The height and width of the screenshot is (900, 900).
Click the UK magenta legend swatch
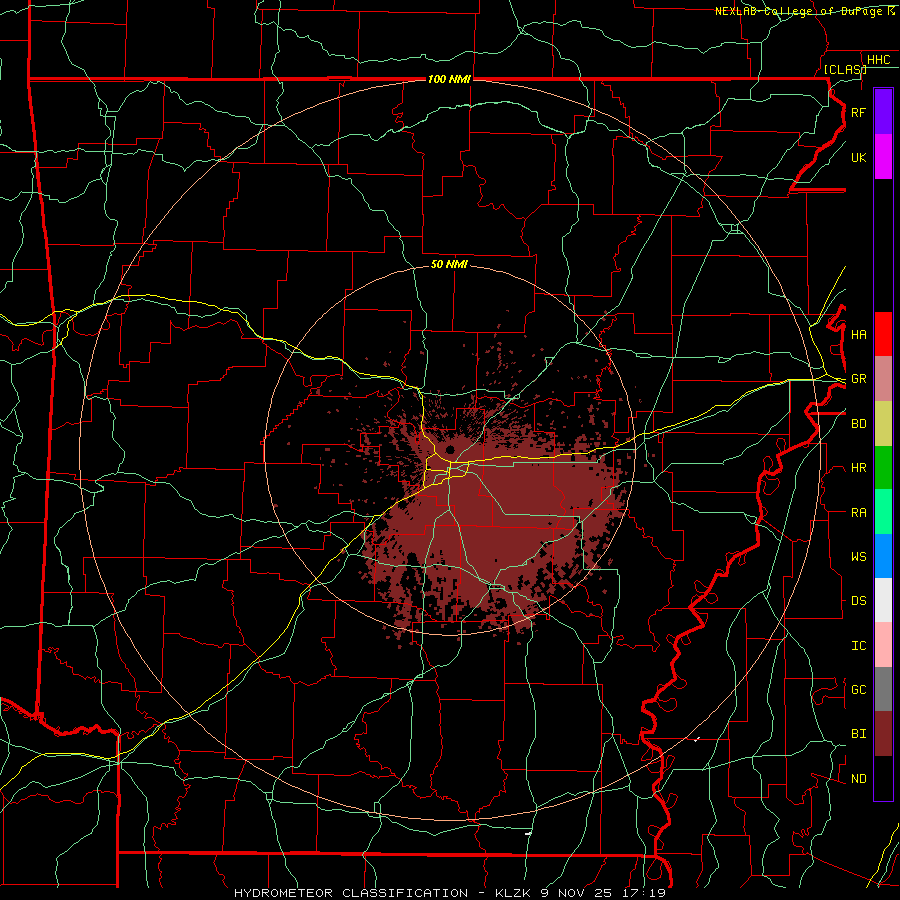pyautogui.click(x=883, y=157)
